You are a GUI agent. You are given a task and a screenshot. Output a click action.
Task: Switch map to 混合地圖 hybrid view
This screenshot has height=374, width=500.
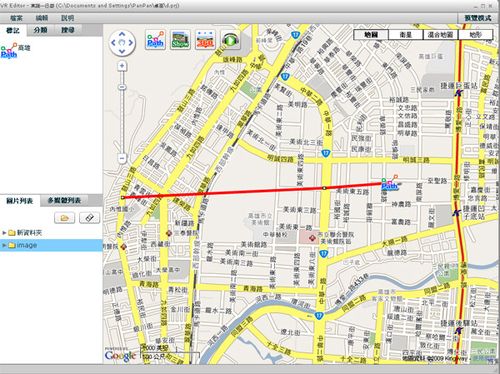pos(440,35)
